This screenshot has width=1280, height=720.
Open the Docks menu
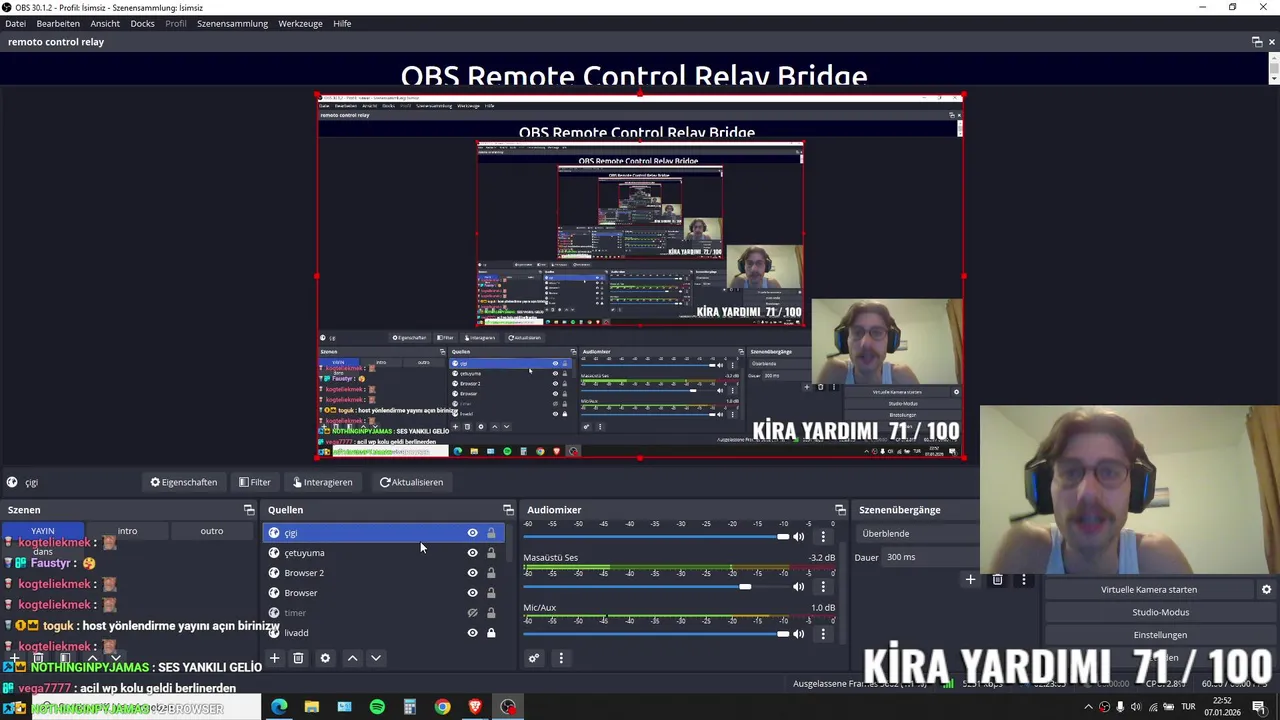click(x=143, y=23)
